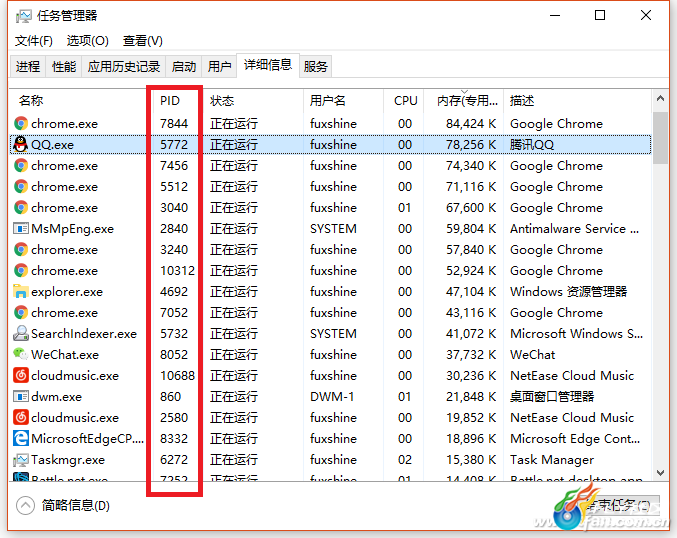The height and width of the screenshot is (538, 677).
Task: Switch to the 应用历史记录 tab
Action: (x=124, y=66)
